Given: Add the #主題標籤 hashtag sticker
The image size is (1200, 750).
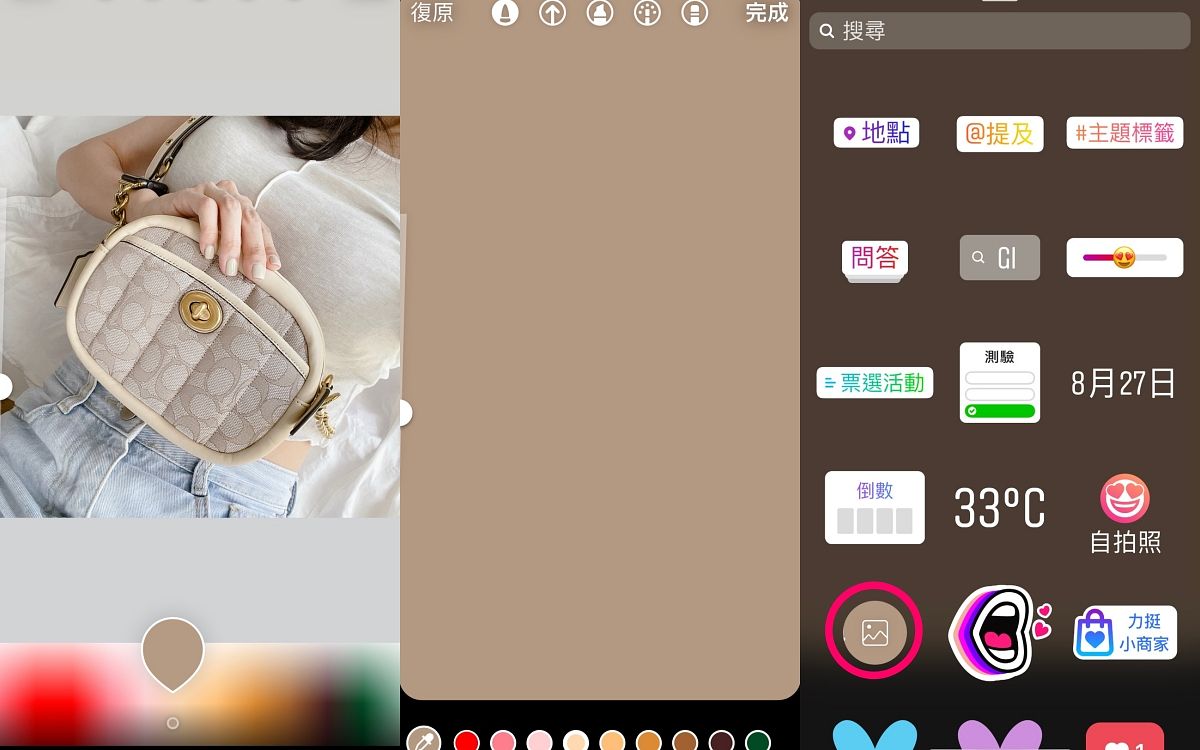Looking at the screenshot, I should [1125, 133].
